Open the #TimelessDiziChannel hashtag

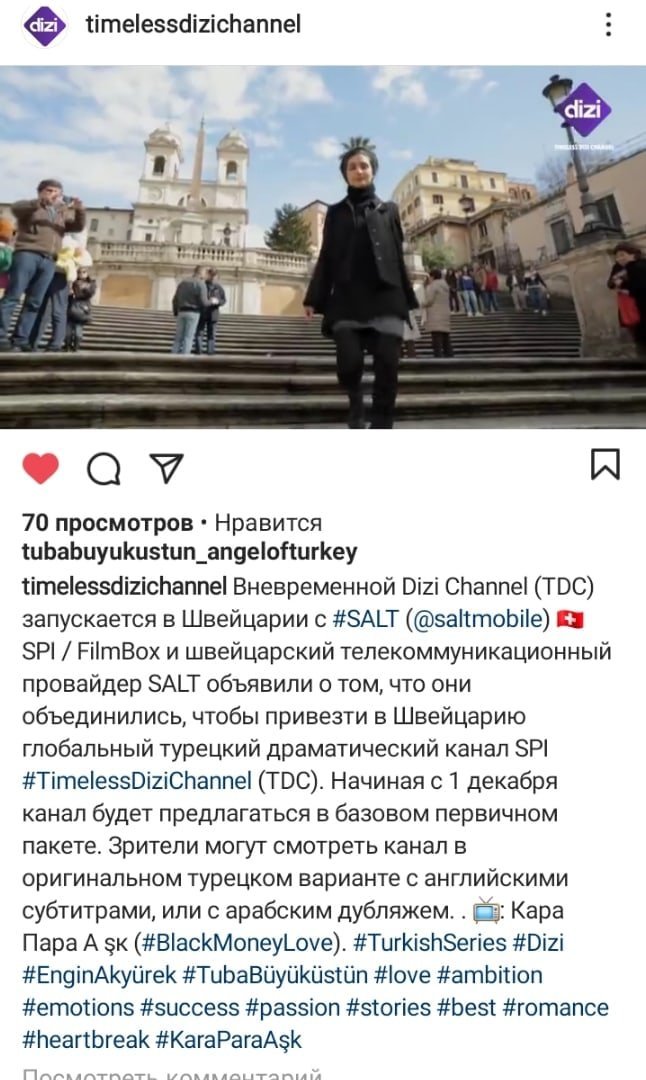pos(137,781)
